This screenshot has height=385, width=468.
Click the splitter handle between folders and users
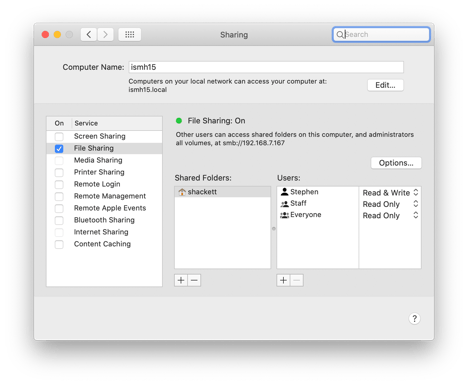pos(274,229)
